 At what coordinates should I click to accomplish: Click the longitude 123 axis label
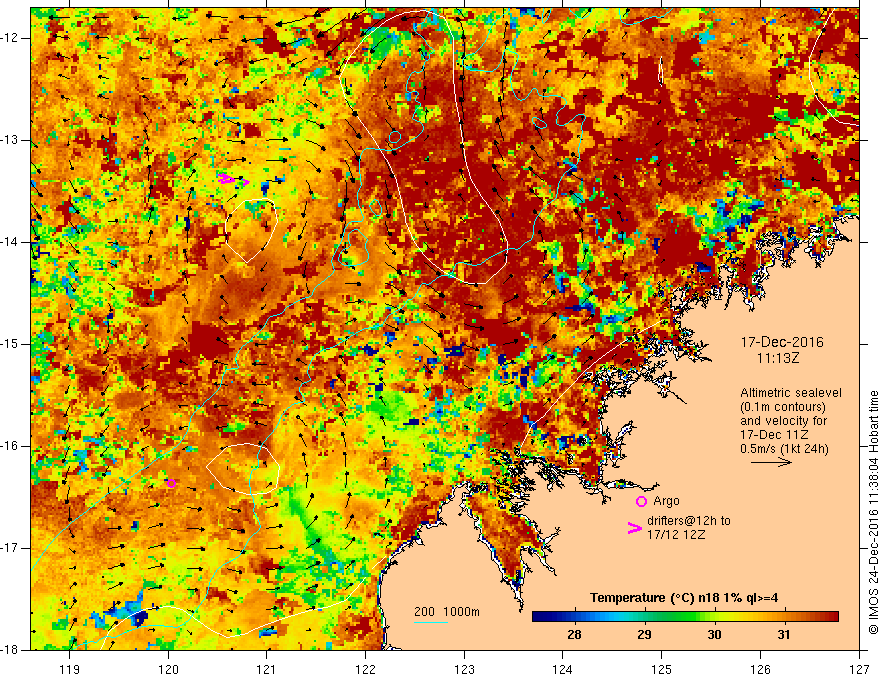464,669
